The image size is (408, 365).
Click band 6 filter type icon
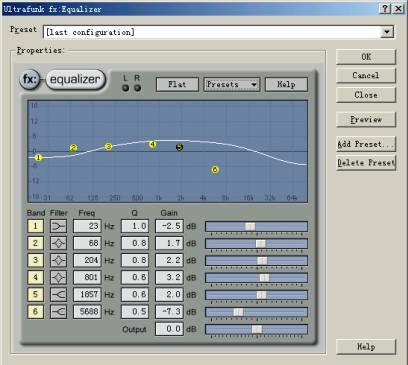[58, 312]
